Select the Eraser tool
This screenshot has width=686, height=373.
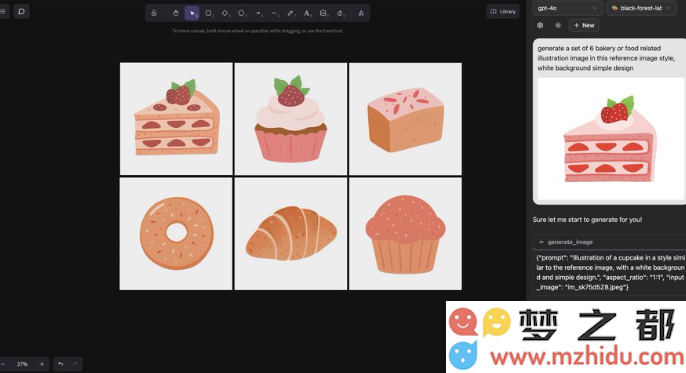click(x=340, y=13)
